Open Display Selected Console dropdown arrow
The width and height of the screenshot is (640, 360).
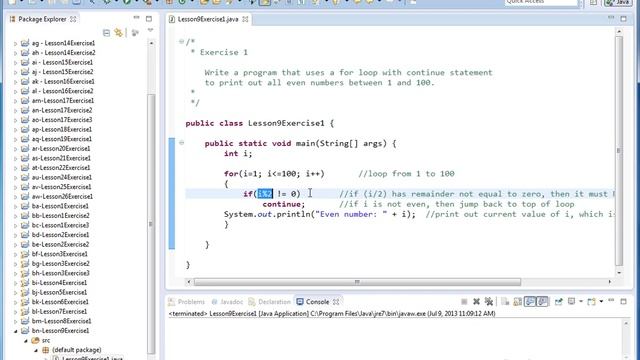[x=581, y=301]
